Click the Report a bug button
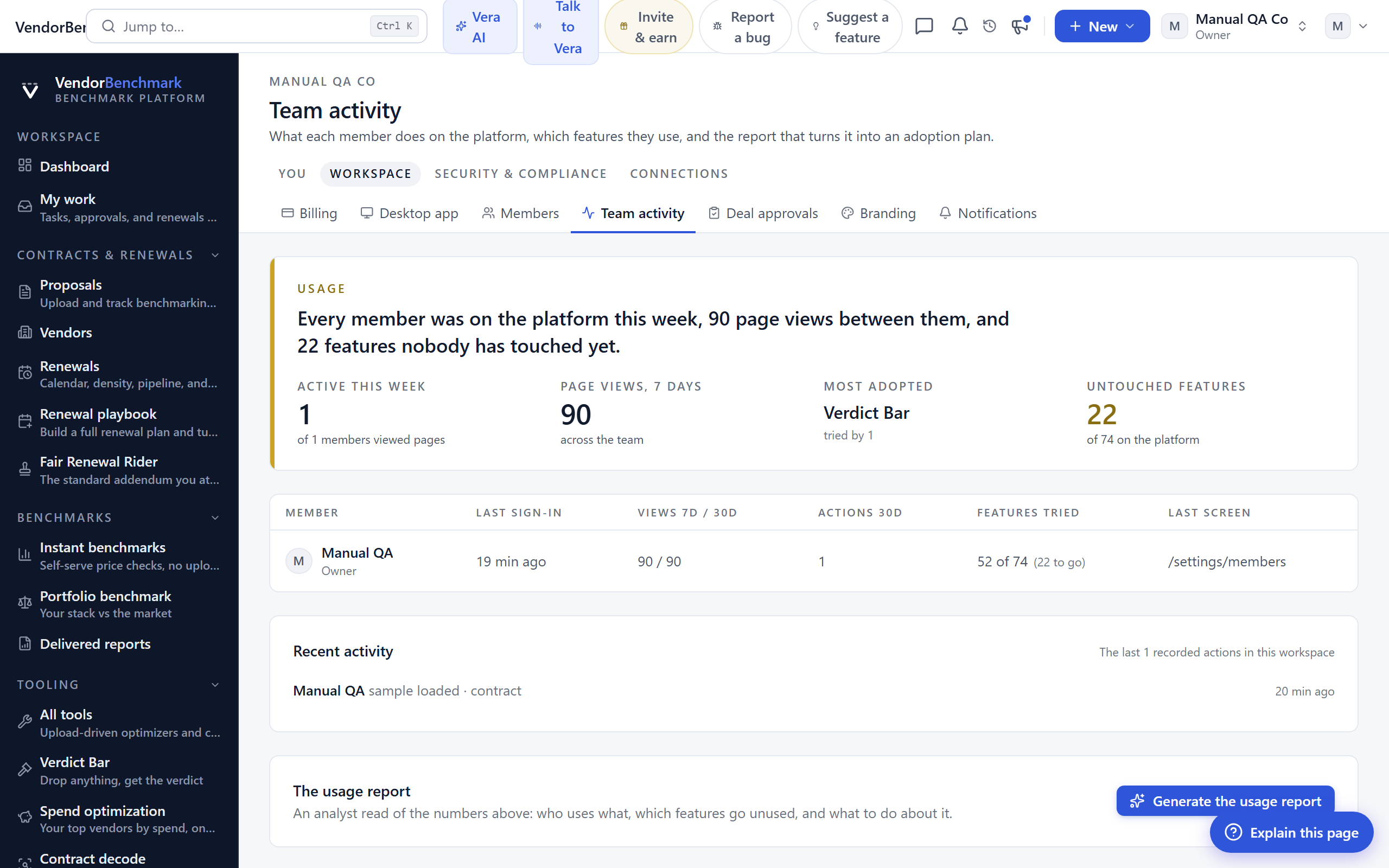This screenshot has height=868, width=1389. pyautogui.click(x=745, y=27)
